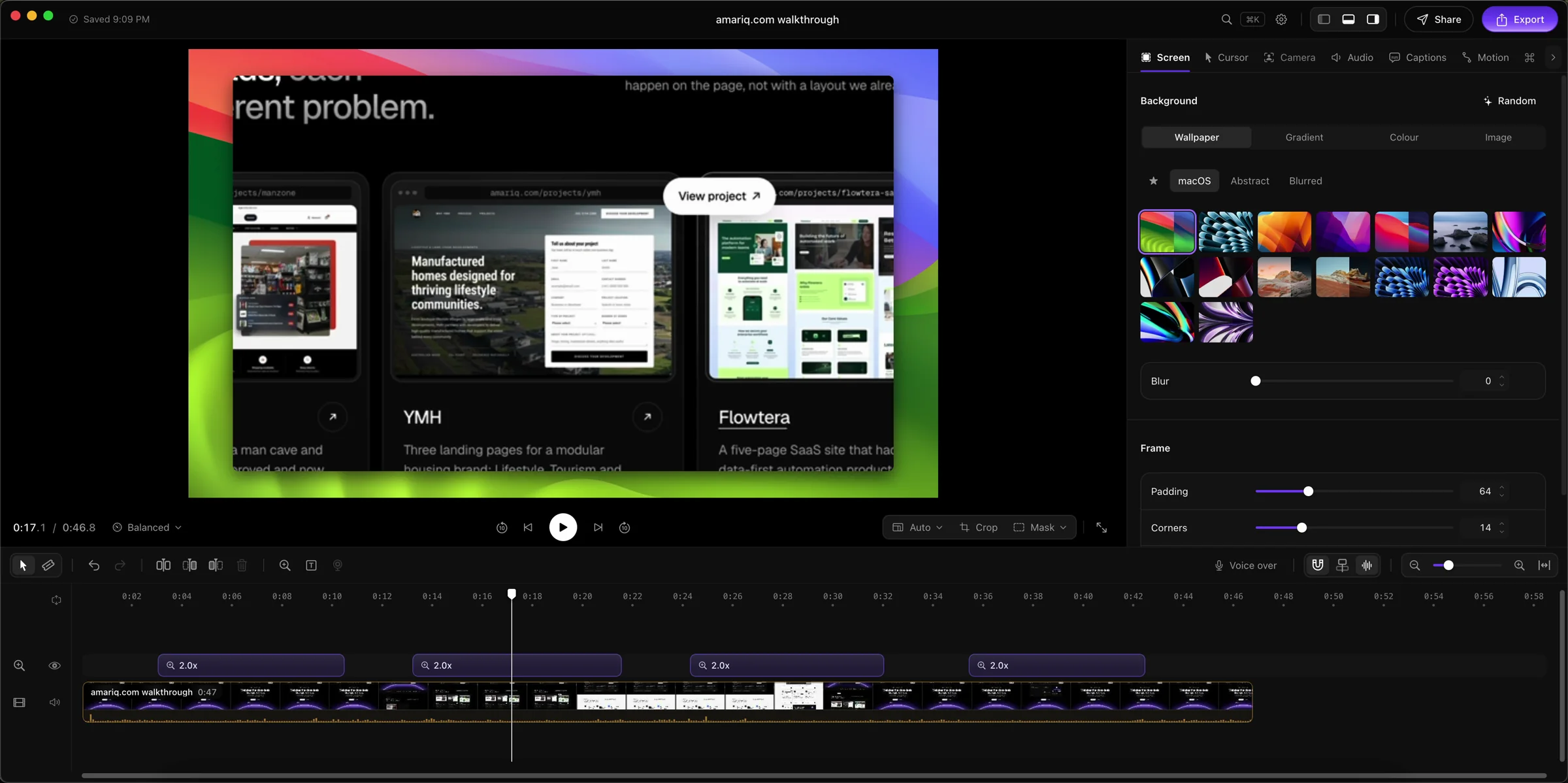The height and width of the screenshot is (783, 1568).
Task: Select the Gradient background type
Action: point(1304,137)
